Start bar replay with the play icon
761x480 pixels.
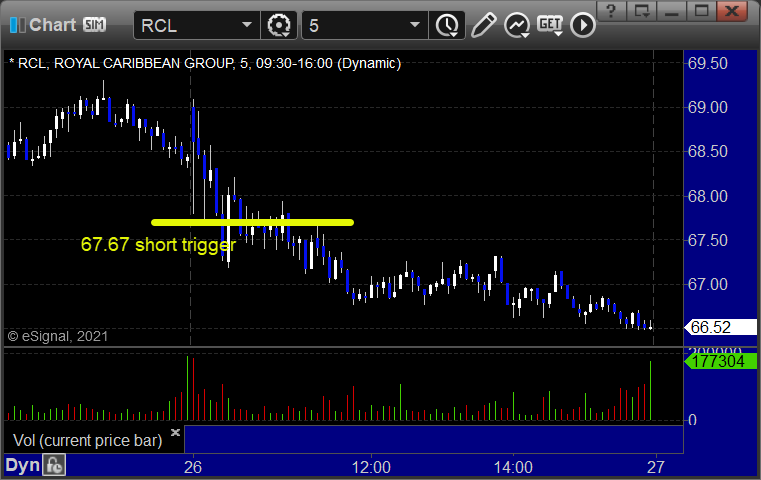pyautogui.click(x=582, y=25)
